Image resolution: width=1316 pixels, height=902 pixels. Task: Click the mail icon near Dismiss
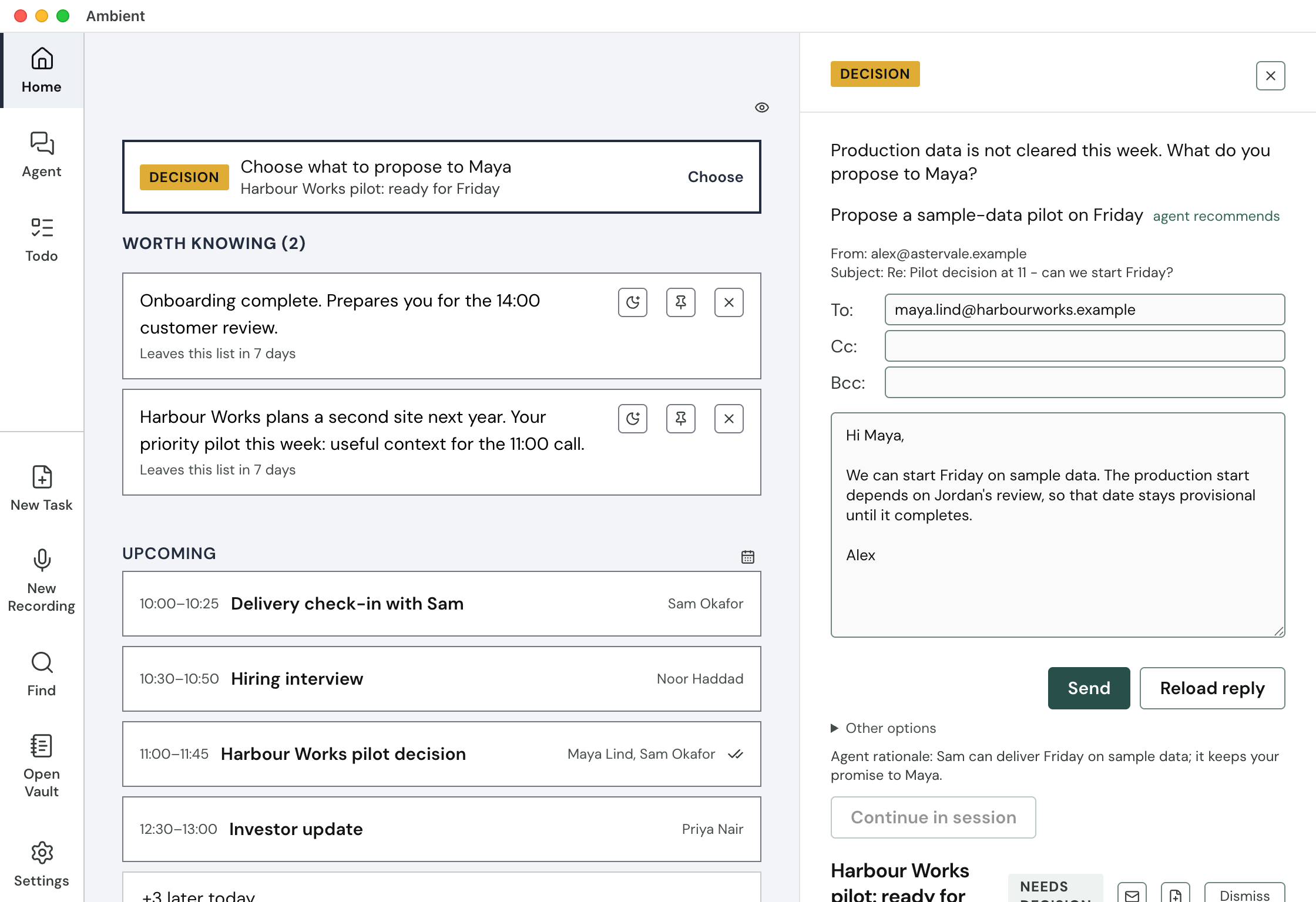coord(1132,894)
